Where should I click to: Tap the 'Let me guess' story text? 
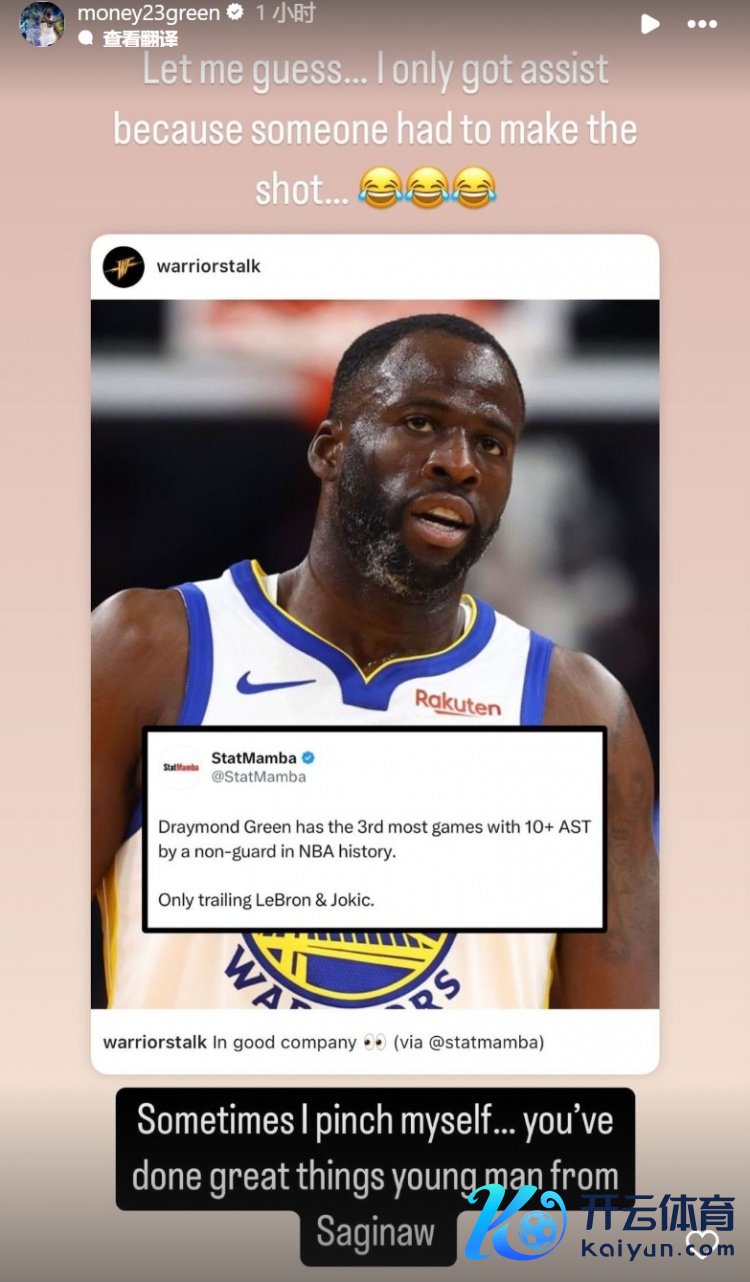[375, 129]
